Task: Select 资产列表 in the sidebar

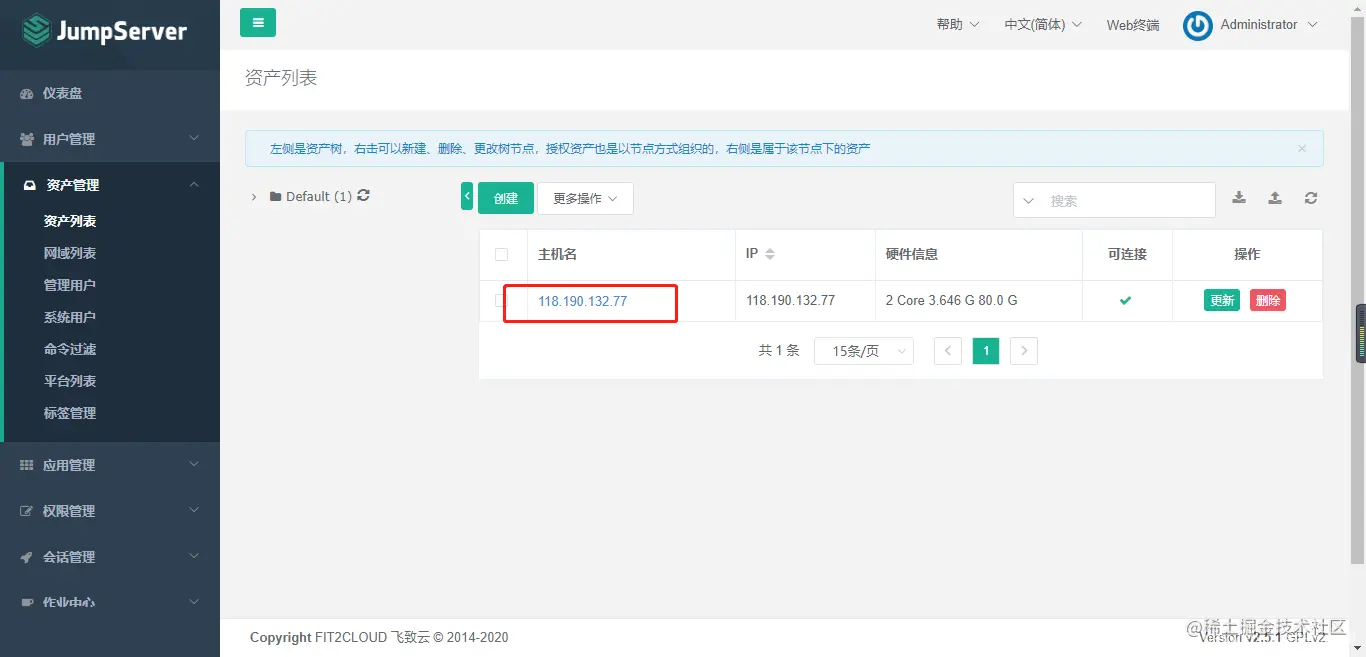Action: coord(70,221)
